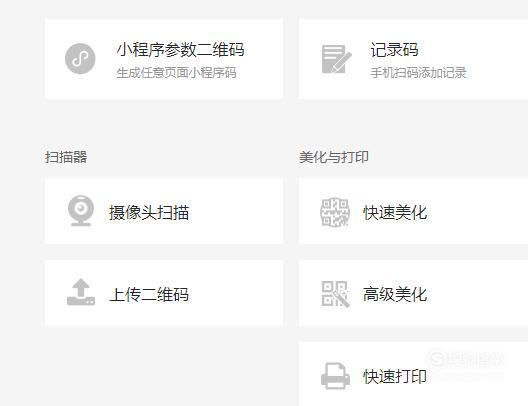The image size is (528, 406).
Task: Choose 快速打印 label
Action: [395, 376]
